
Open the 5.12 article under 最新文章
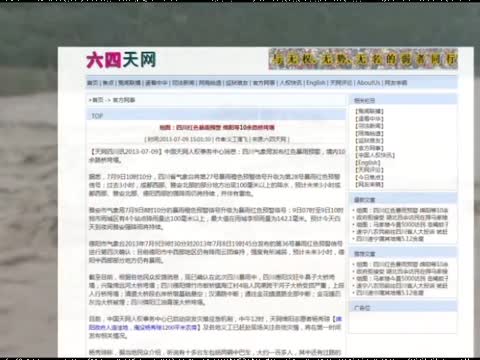390,239
